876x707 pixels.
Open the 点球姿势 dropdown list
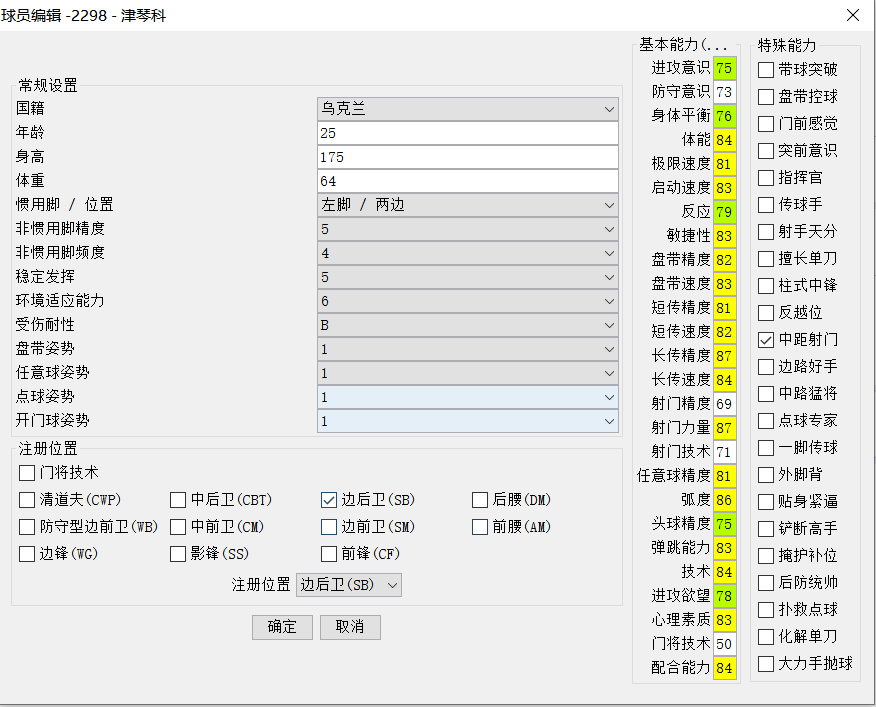468,397
